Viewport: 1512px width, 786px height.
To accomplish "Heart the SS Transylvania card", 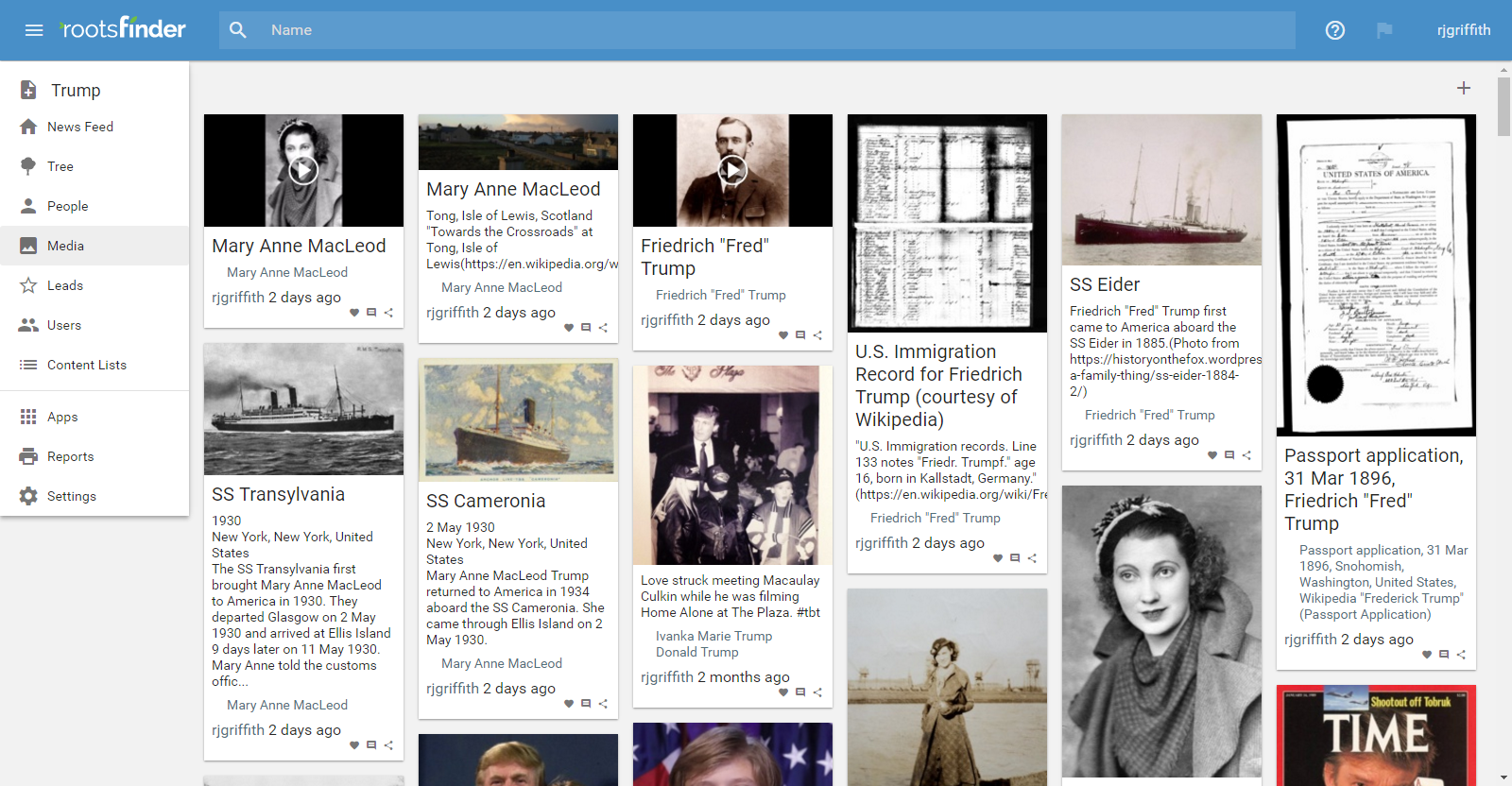I will [354, 745].
